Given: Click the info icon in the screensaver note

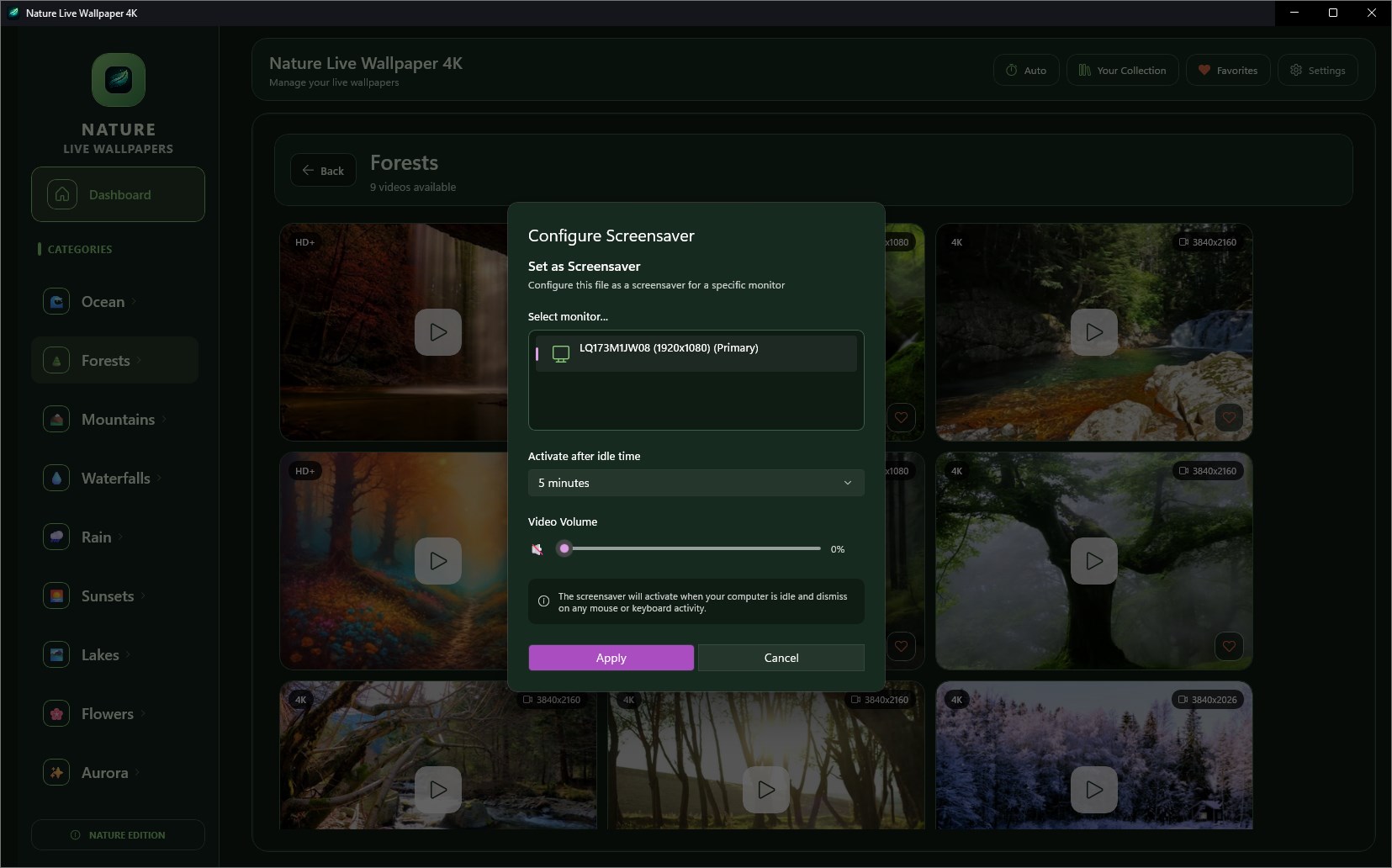Looking at the screenshot, I should [x=543, y=601].
